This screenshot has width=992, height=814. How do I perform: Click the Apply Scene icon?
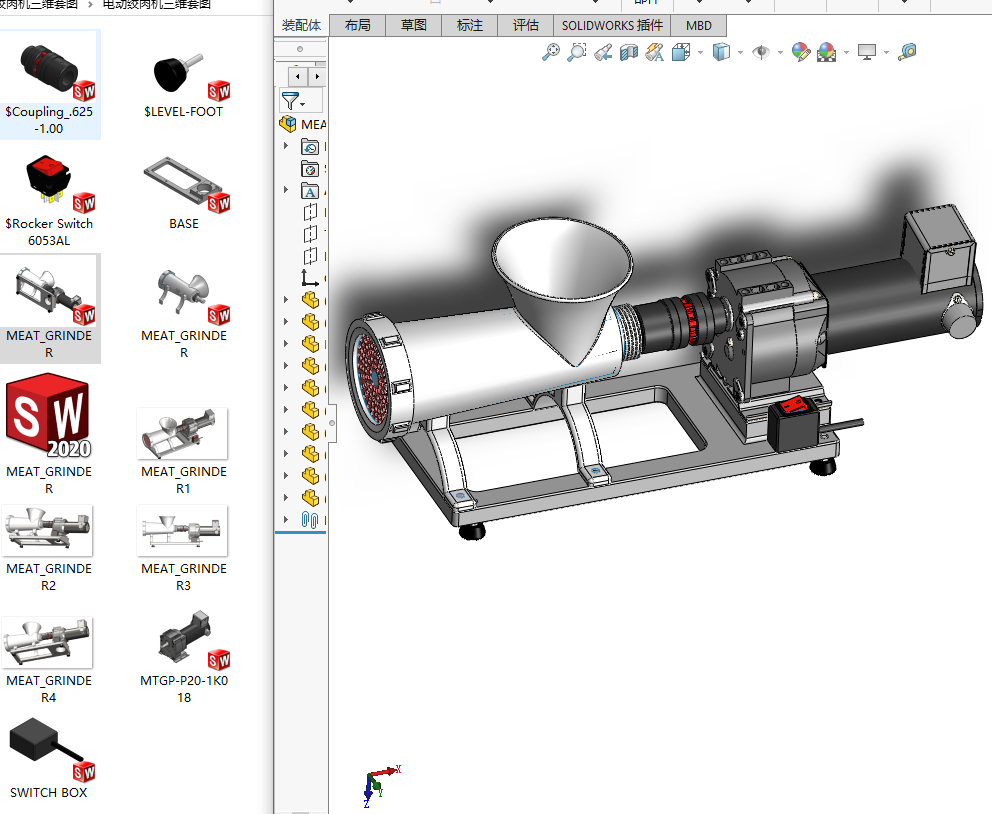click(x=827, y=52)
